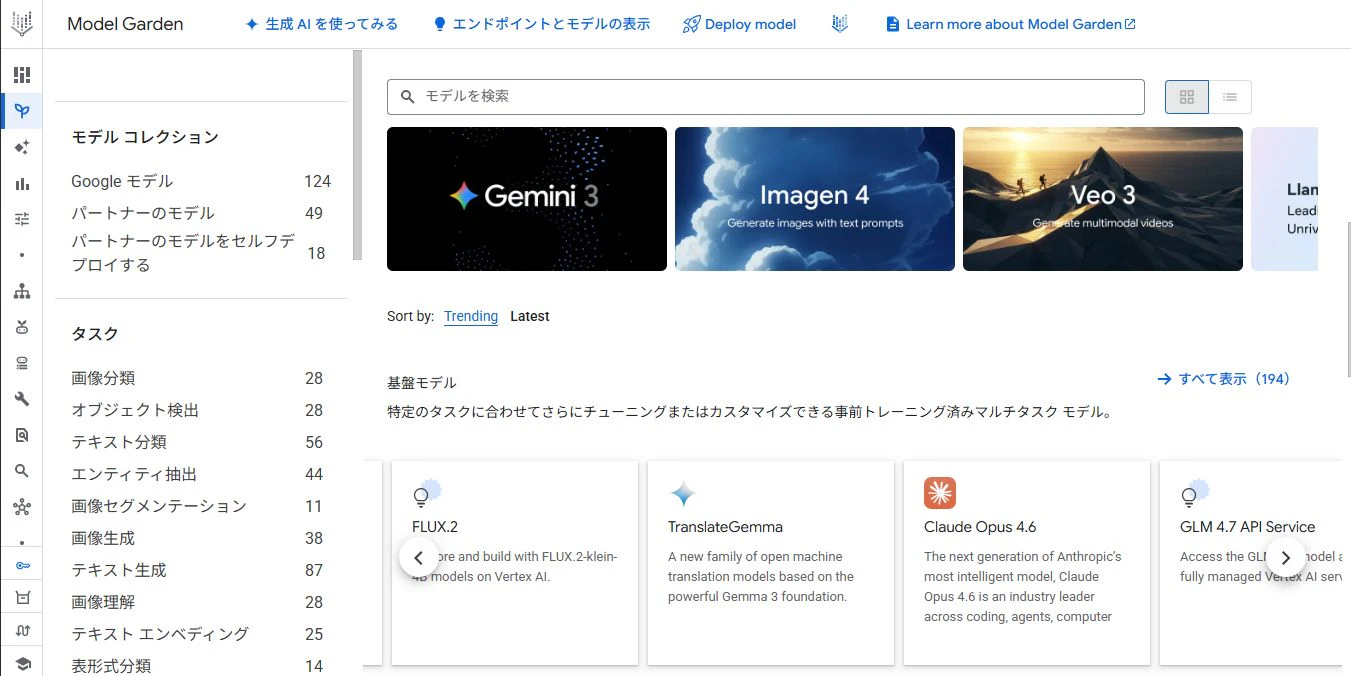Open the Dashboard grid icon in sidebar
Image resolution: width=1351 pixels, height=676 pixels.
coord(22,75)
